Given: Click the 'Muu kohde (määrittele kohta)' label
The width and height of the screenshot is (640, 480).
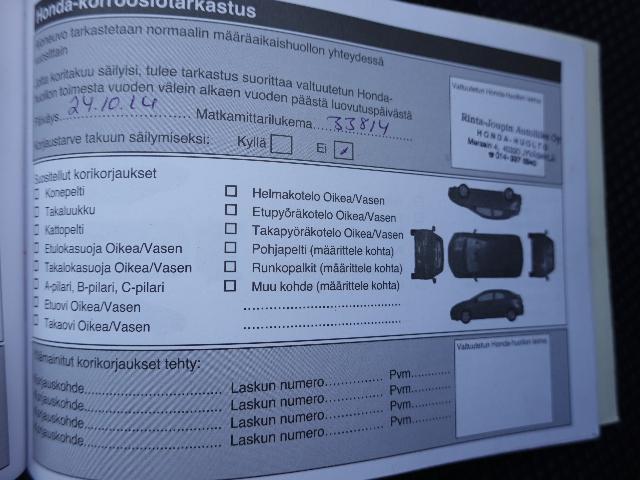Looking at the screenshot, I should 325,286.
